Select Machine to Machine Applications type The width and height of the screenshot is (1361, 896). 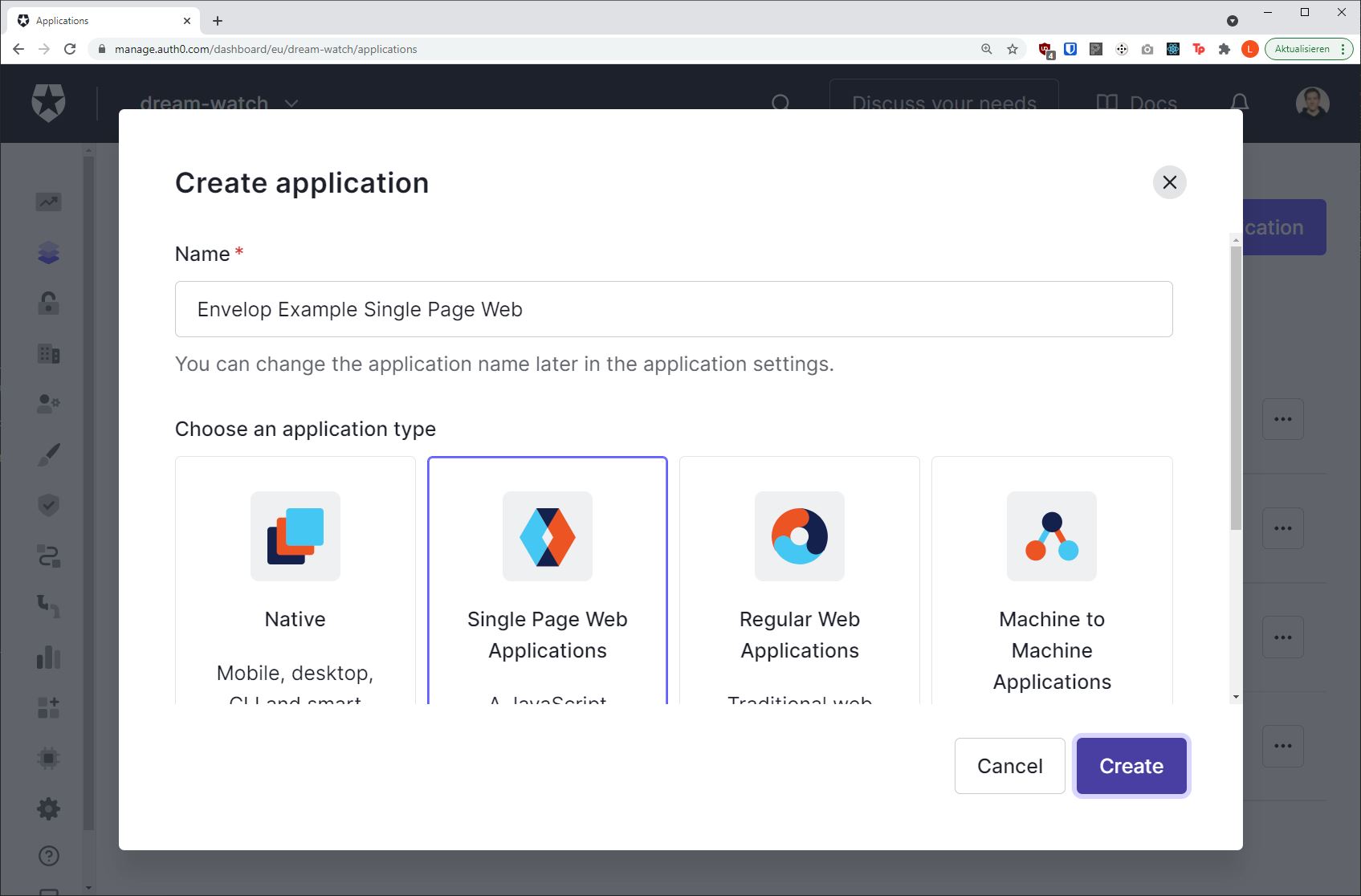pyautogui.click(x=1052, y=578)
